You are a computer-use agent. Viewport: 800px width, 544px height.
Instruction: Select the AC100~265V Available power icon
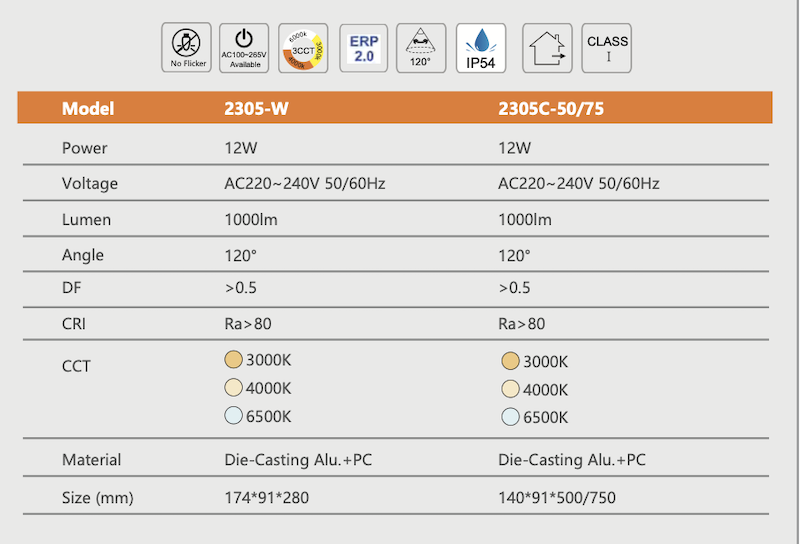click(244, 48)
